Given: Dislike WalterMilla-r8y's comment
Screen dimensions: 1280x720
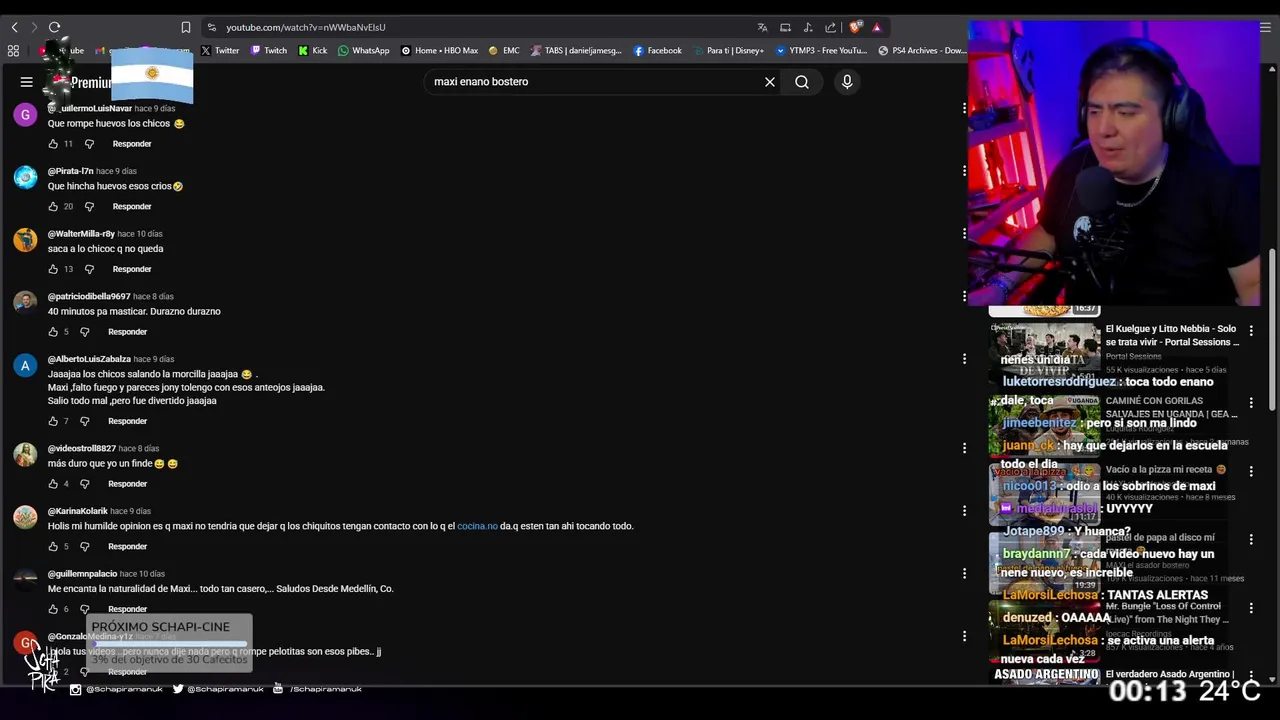Looking at the screenshot, I should coord(89,269).
